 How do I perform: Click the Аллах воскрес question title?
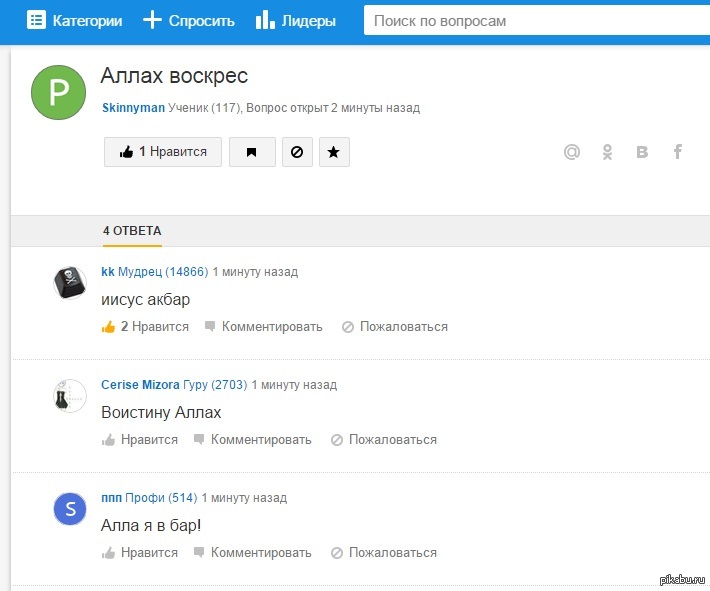pos(174,76)
